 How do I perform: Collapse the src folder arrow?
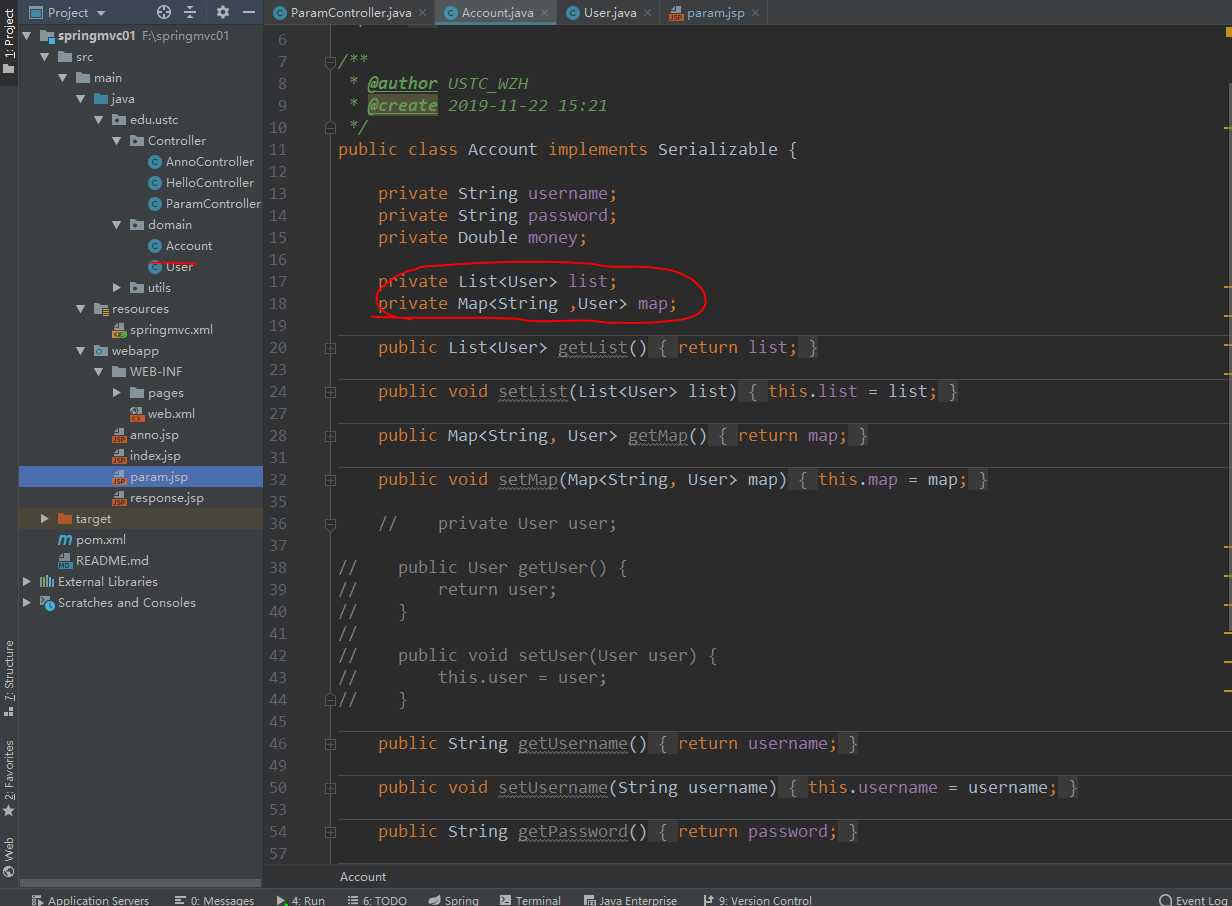[x=45, y=57]
